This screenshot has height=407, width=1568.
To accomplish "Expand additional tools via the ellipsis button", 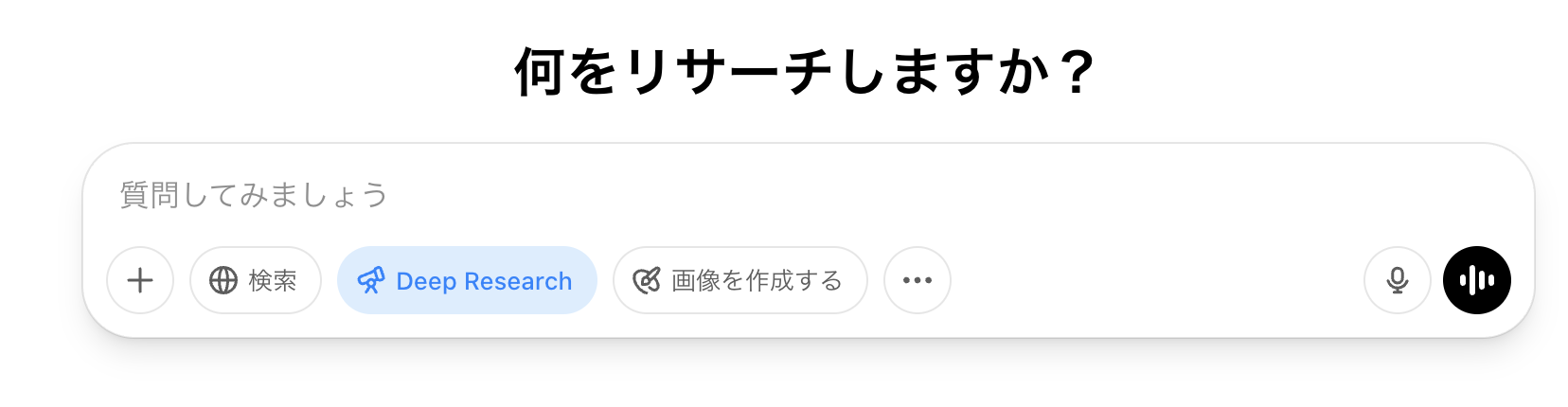I will click(918, 280).
